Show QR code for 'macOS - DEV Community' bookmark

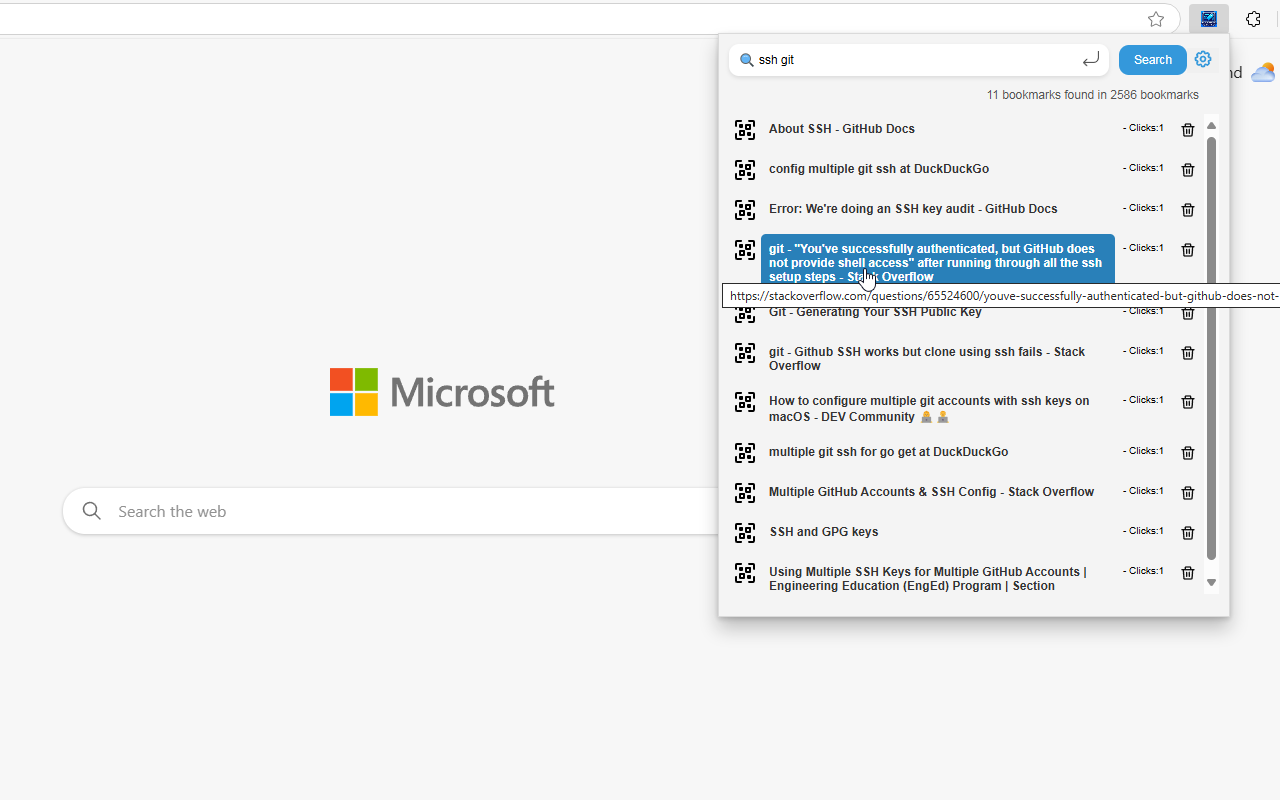point(745,402)
